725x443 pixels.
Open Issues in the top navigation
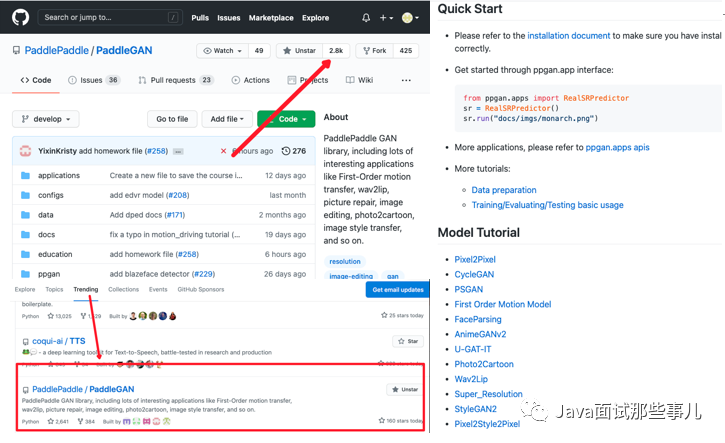(x=229, y=18)
